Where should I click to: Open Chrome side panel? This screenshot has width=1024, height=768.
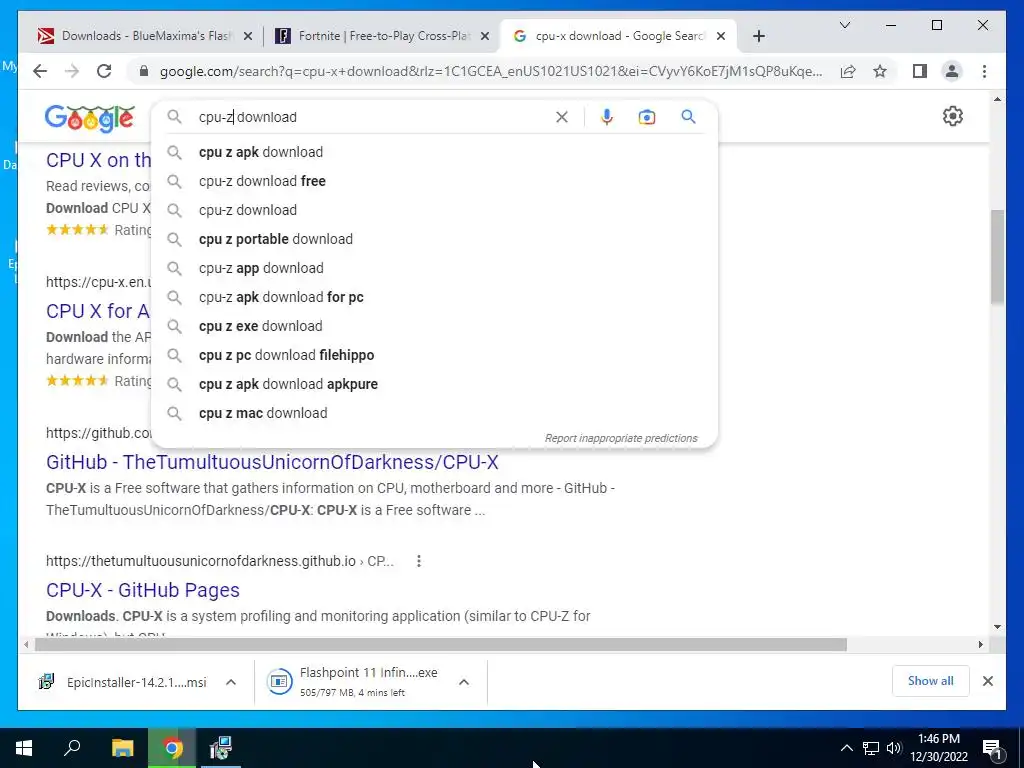920,71
